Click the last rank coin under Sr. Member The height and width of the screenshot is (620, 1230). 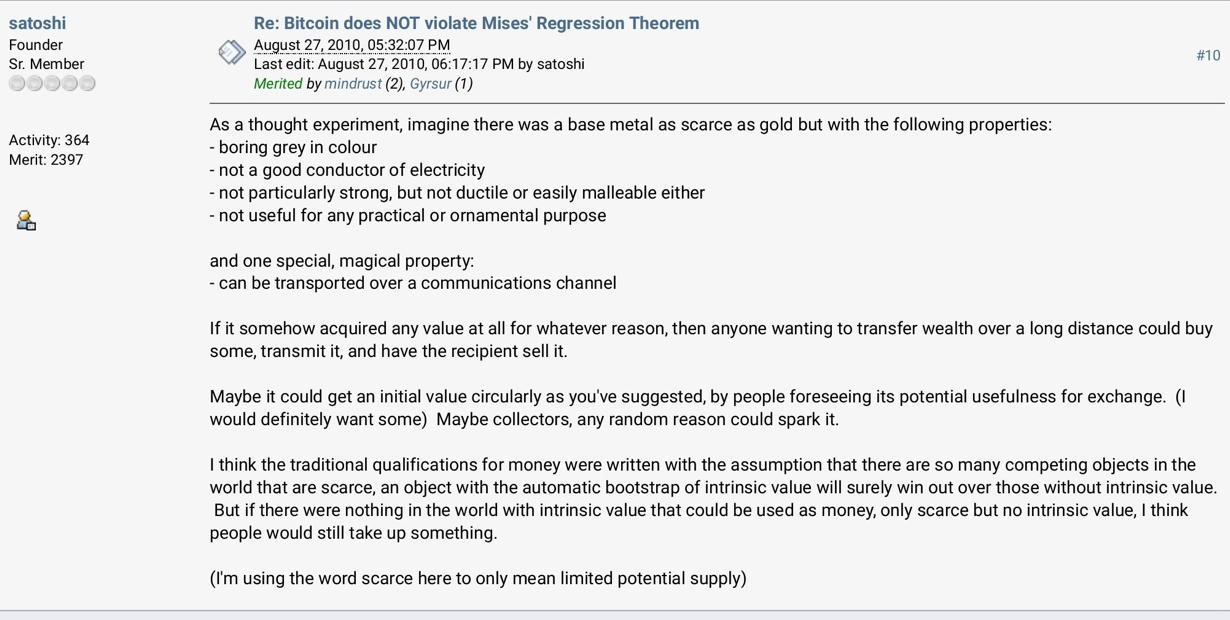click(87, 84)
